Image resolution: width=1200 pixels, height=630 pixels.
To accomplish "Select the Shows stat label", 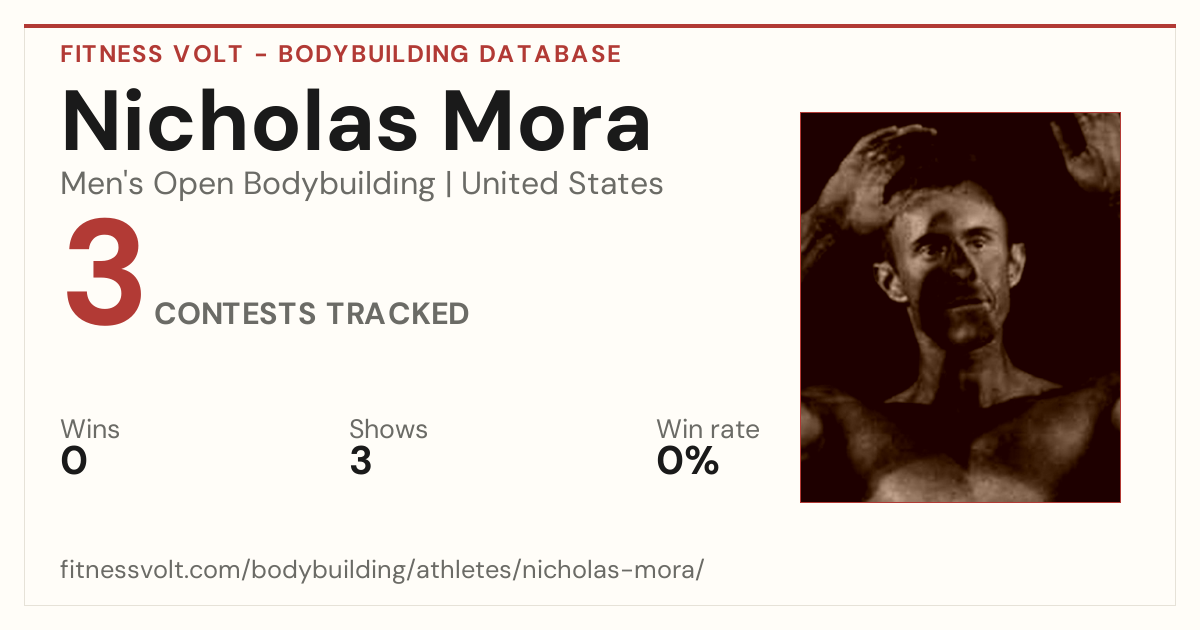I will point(388,429).
